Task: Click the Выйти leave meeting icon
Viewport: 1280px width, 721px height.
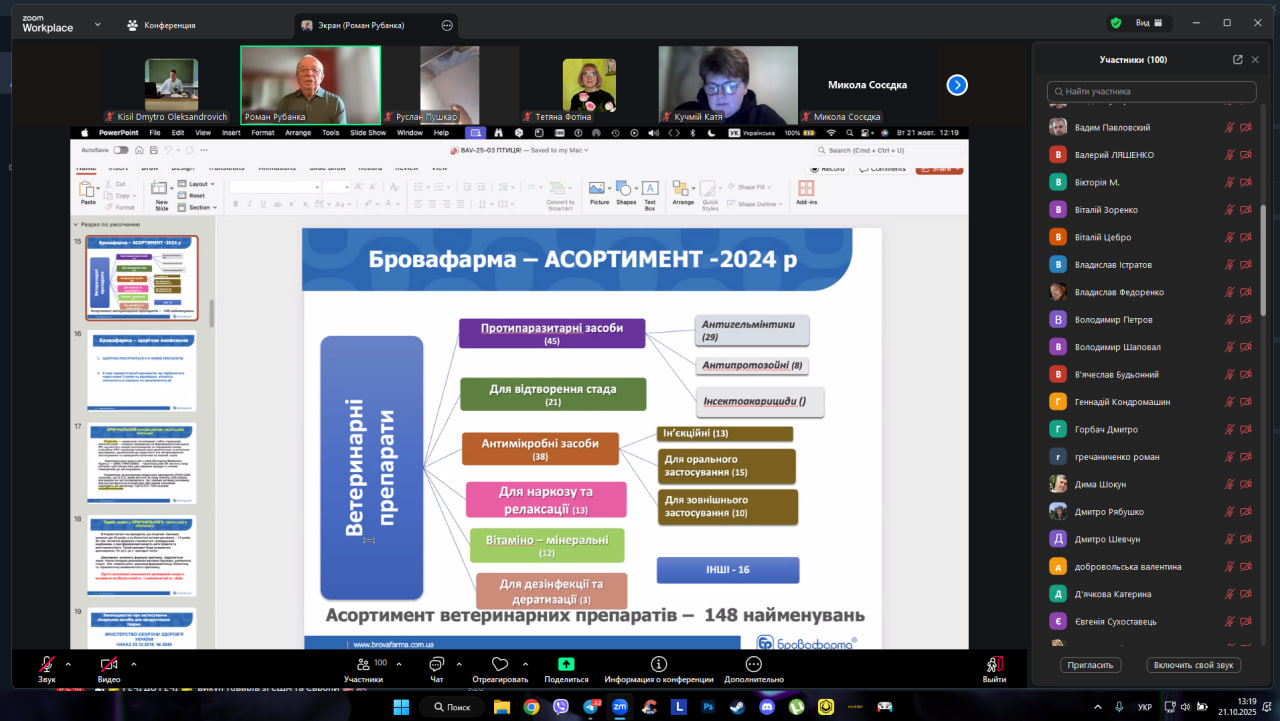Action: [994, 664]
